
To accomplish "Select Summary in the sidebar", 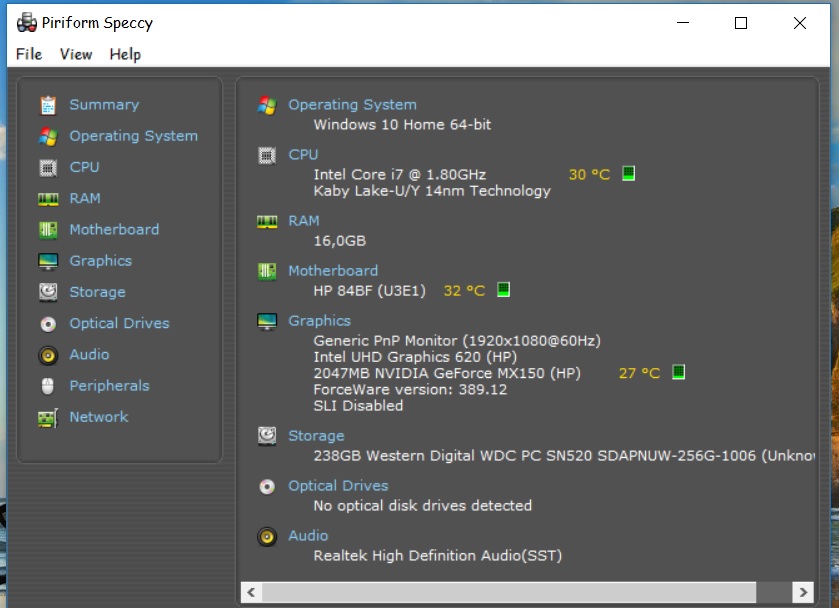I will [x=104, y=104].
